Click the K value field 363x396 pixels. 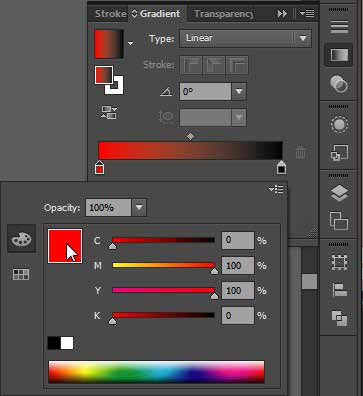tap(238, 315)
